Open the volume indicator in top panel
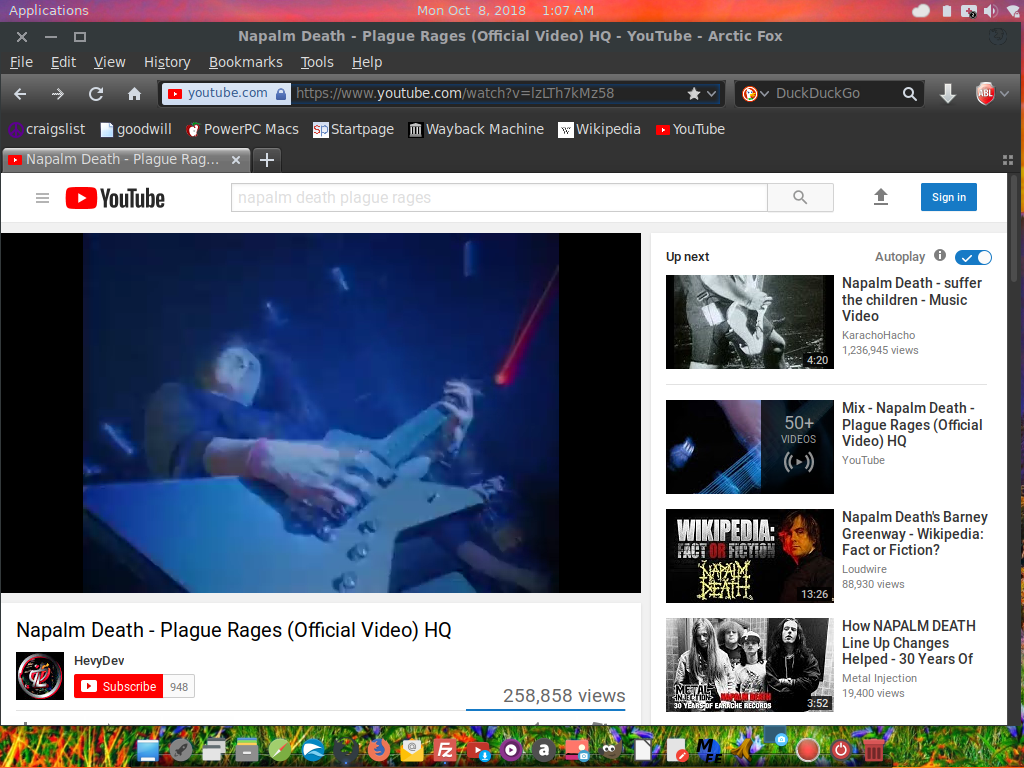This screenshot has width=1024, height=768. [991, 10]
